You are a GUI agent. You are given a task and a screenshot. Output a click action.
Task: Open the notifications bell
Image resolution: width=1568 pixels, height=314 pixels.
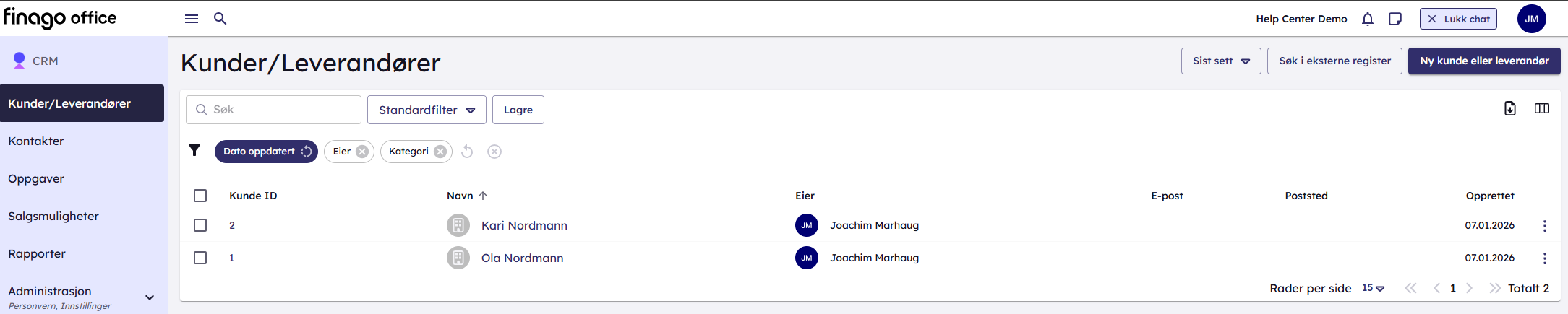pyautogui.click(x=1367, y=19)
